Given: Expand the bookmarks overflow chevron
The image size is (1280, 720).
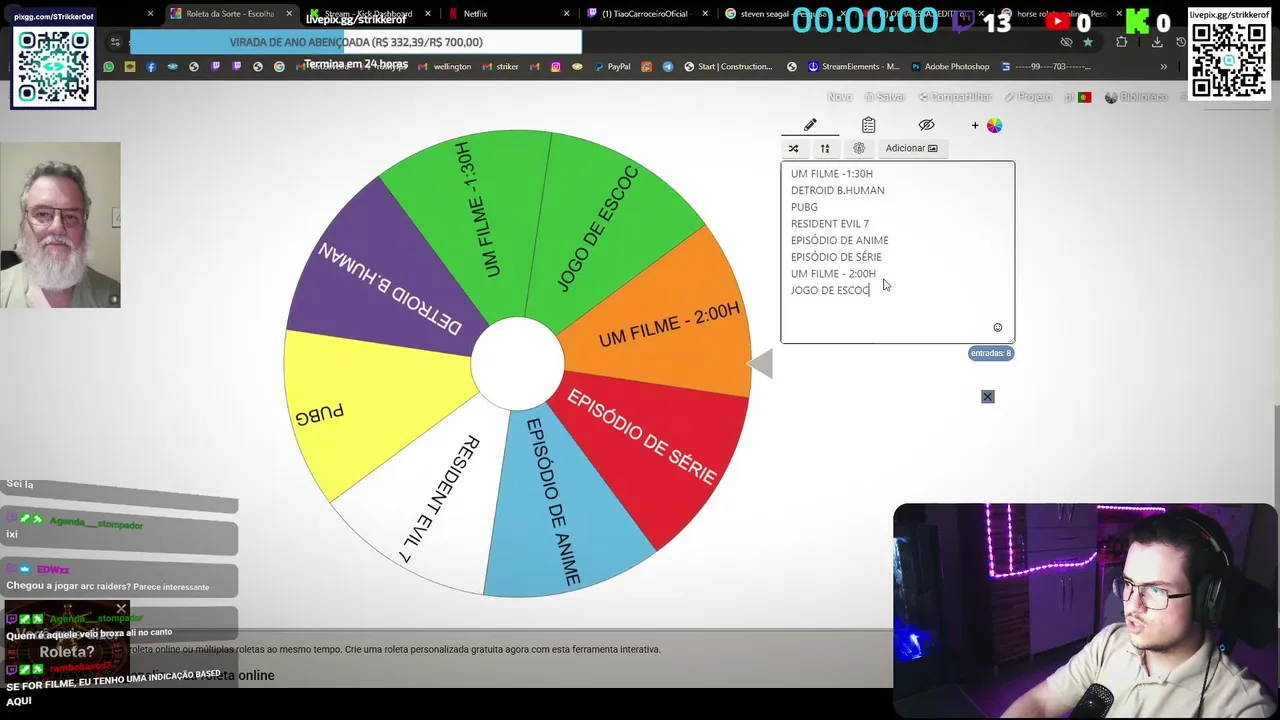Looking at the screenshot, I should click(1163, 67).
